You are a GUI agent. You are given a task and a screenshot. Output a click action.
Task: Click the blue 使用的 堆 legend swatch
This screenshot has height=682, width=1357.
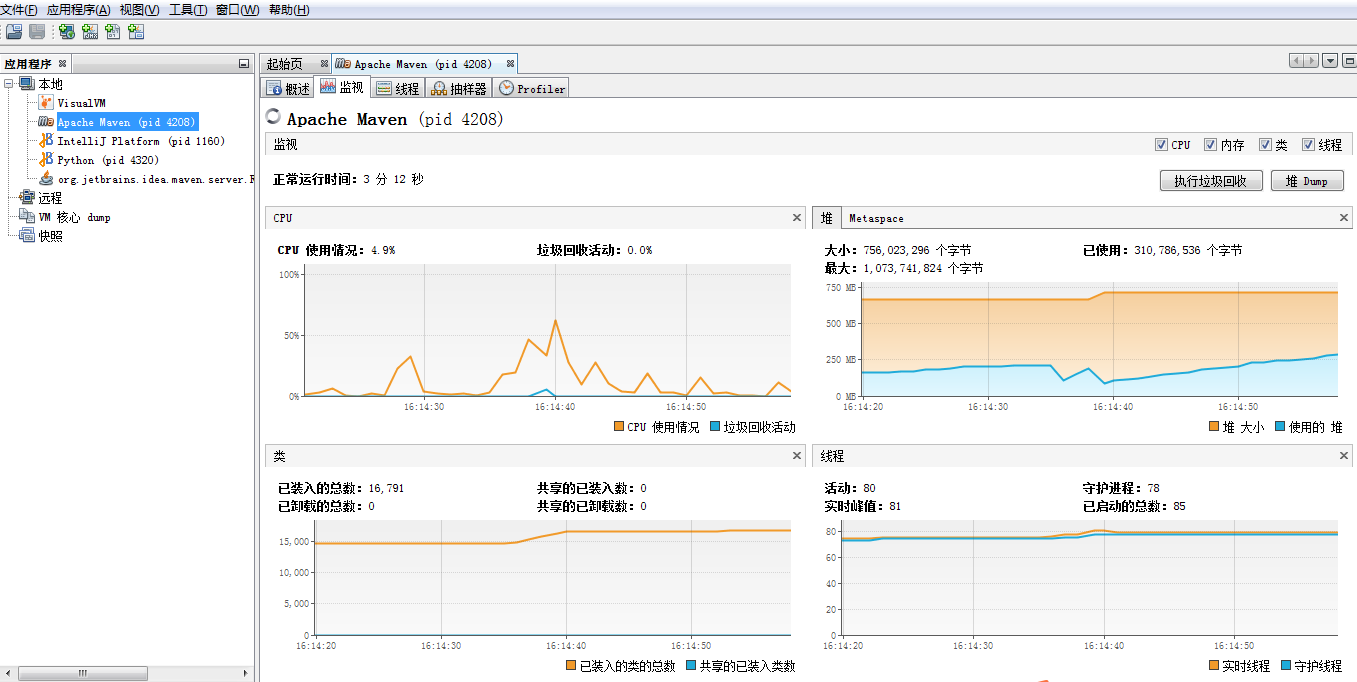pyautogui.click(x=1280, y=427)
